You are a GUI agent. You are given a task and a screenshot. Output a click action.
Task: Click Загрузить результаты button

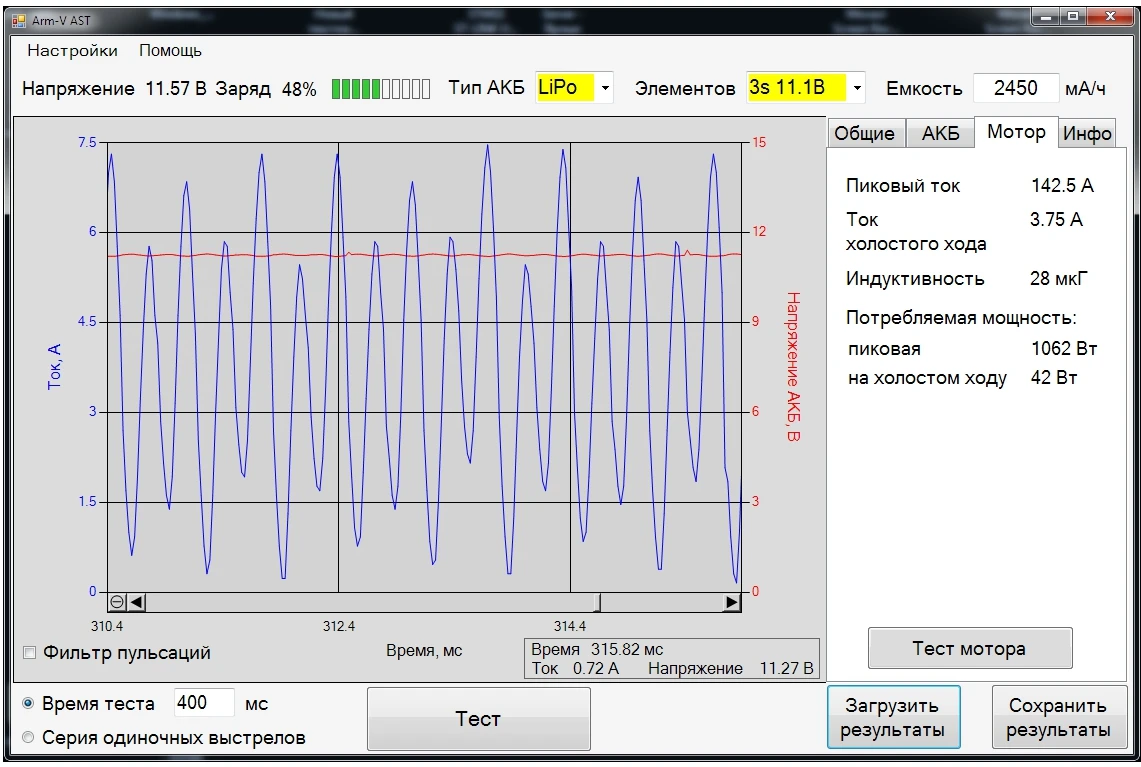[x=893, y=718]
